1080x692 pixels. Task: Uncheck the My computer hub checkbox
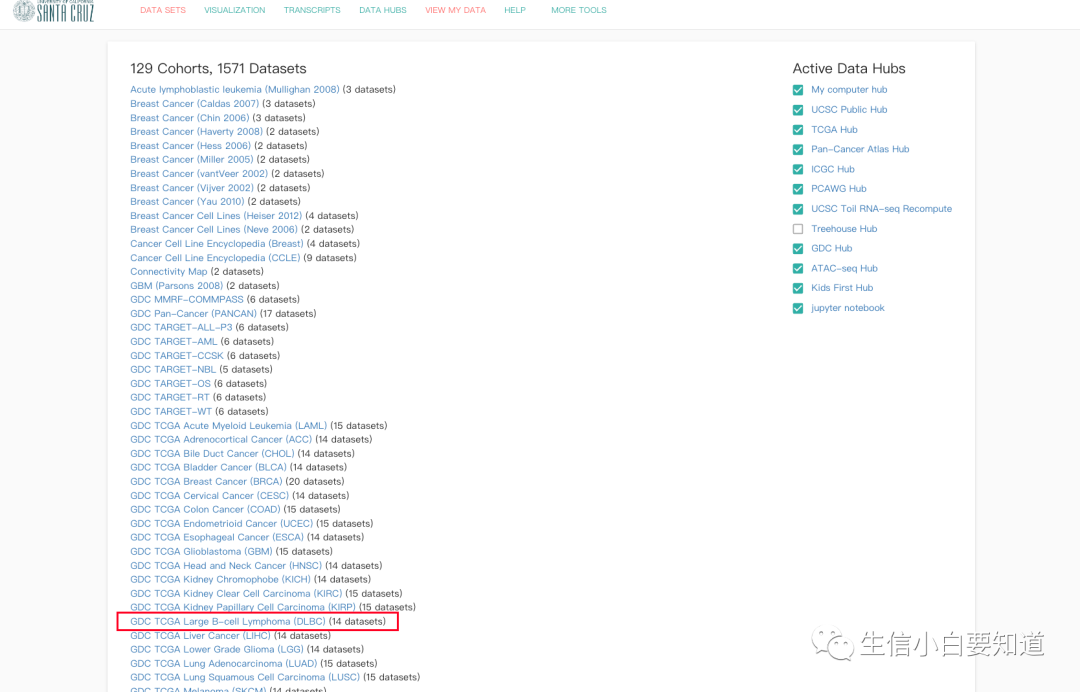tap(798, 90)
